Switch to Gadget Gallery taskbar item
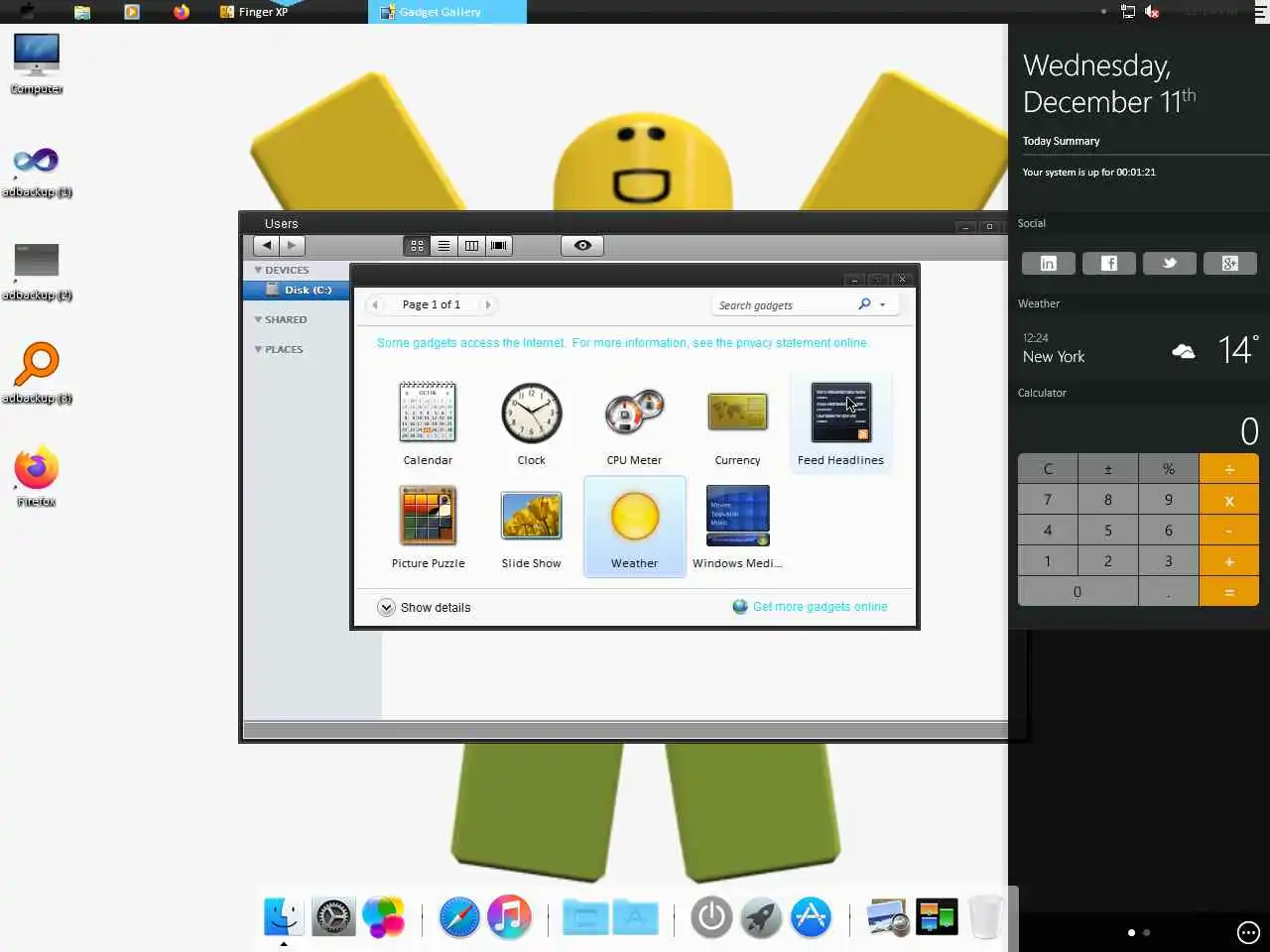Image resolution: width=1270 pixels, height=952 pixels. pyautogui.click(x=446, y=12)
